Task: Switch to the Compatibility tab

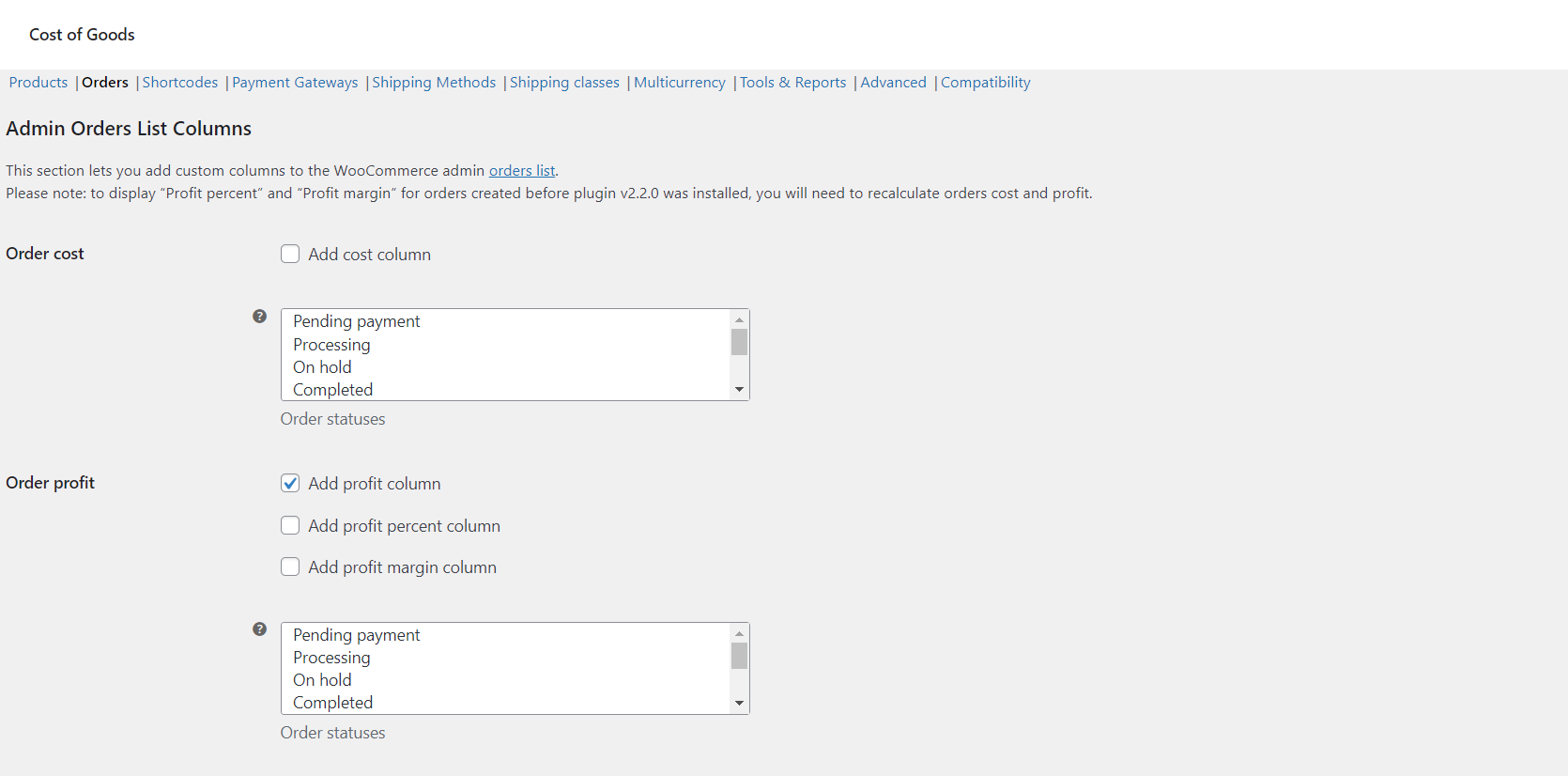Action: coord(985,82)
